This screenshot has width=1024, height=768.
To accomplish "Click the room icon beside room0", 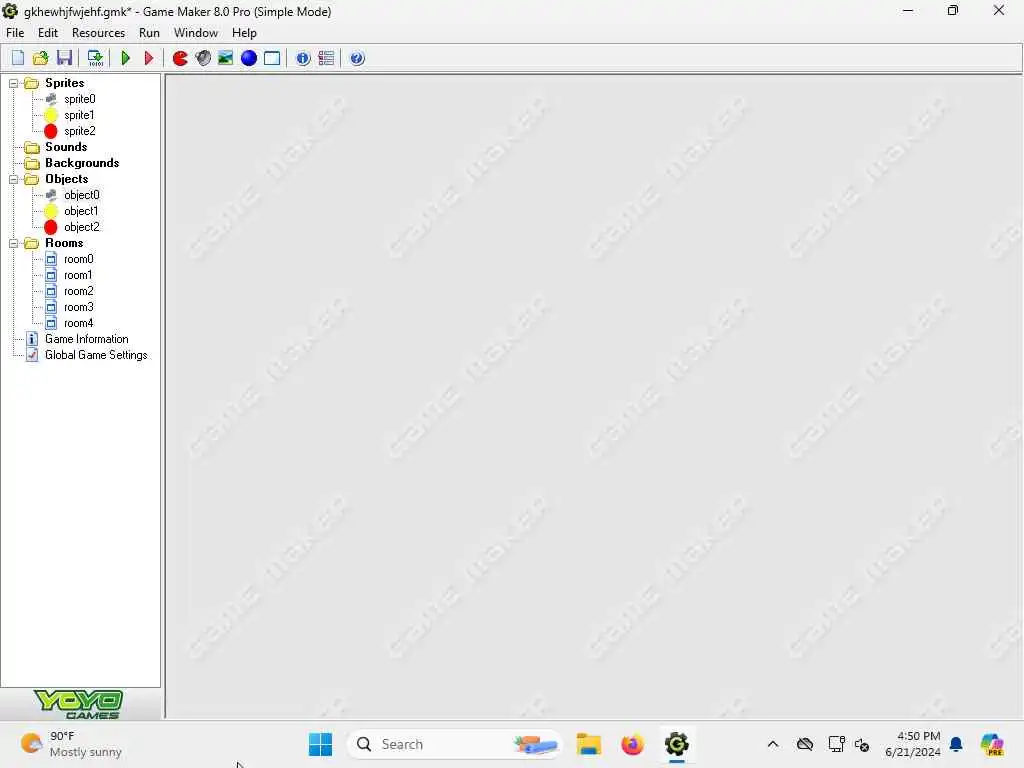I will pyautogui.click(x=51, y=259).
